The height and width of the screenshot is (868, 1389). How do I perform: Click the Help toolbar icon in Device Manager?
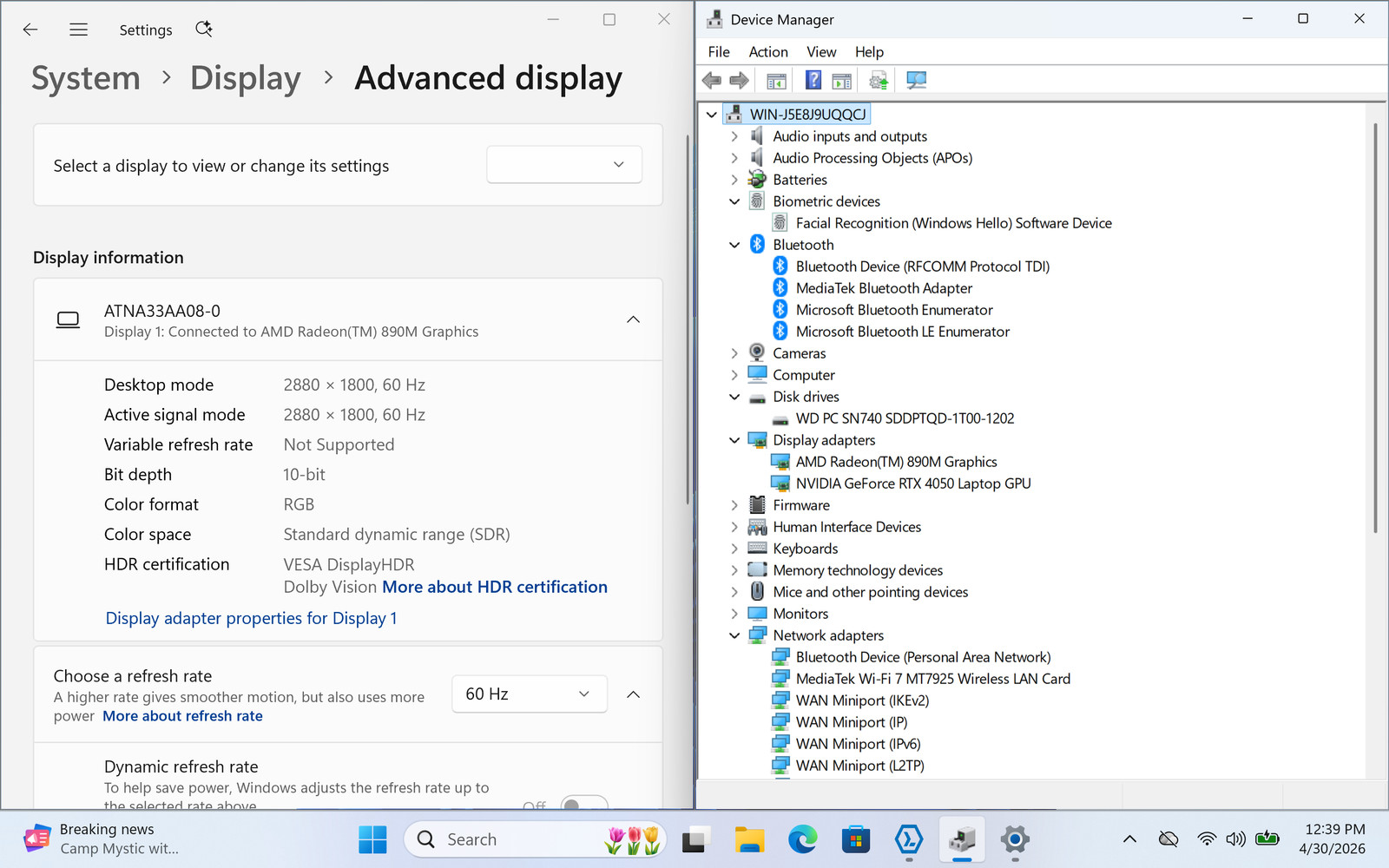813,81
